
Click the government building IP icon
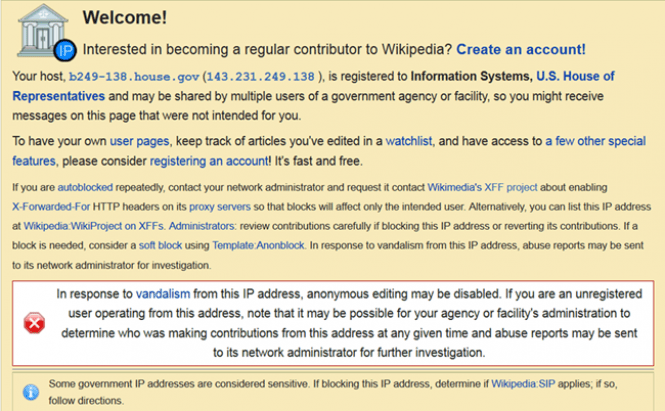46,32
